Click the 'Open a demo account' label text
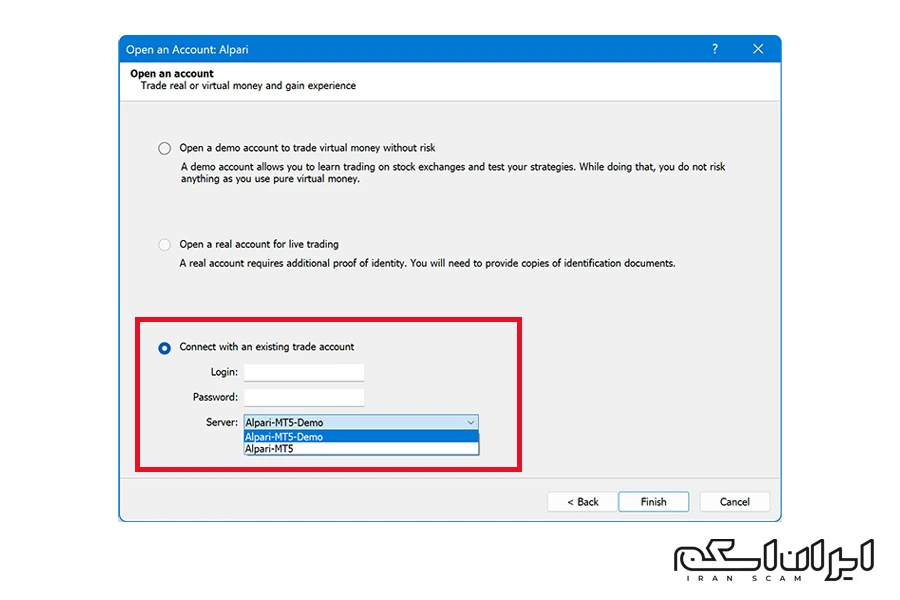Image resolution: width=900 pixels, height=600 pixels. [307, 148]
